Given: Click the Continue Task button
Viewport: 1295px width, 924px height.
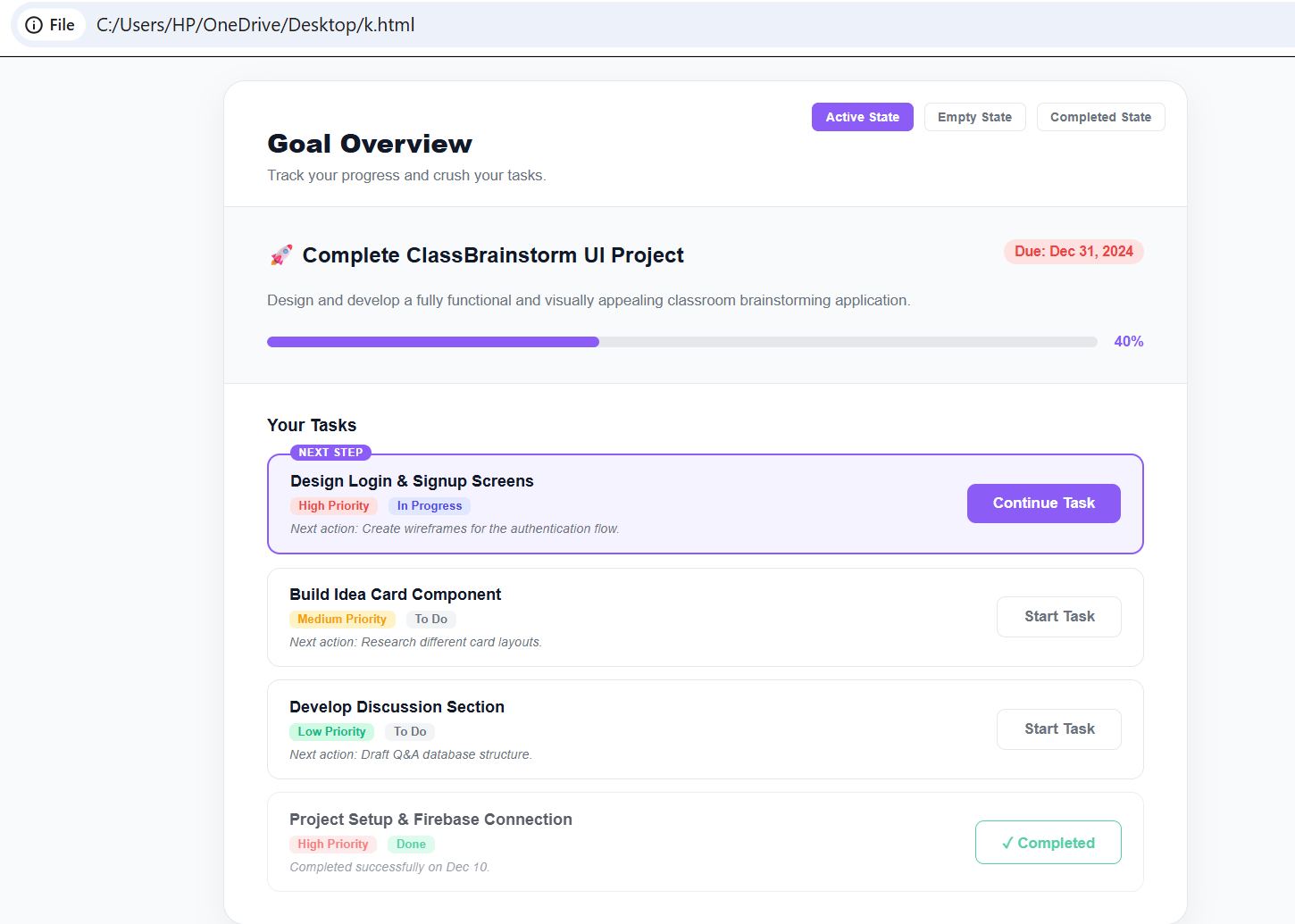Looking at the screenshot, I should (x=1043, y=504).
